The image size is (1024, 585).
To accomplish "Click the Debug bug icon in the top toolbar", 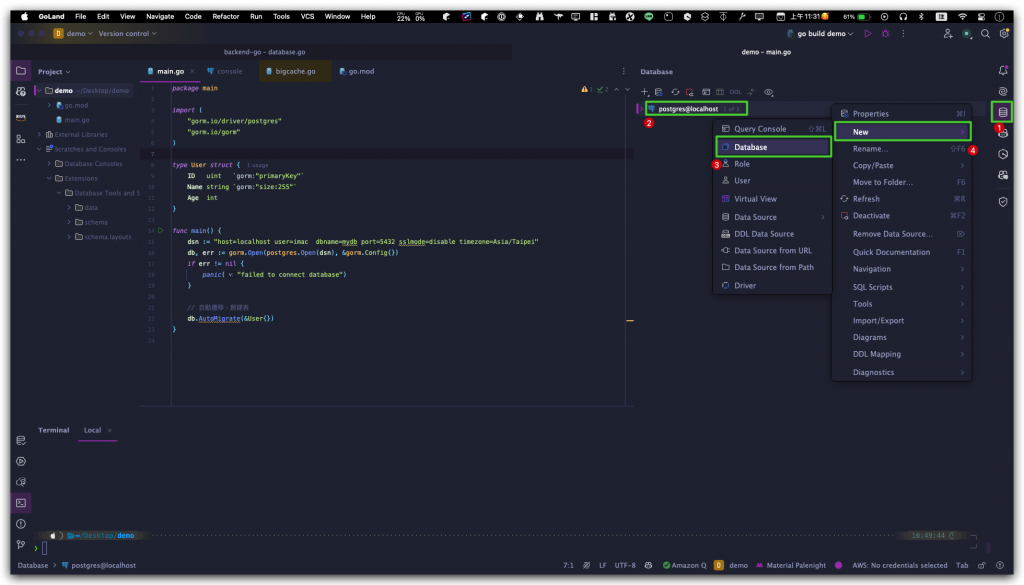I will [x=886, y=33].
